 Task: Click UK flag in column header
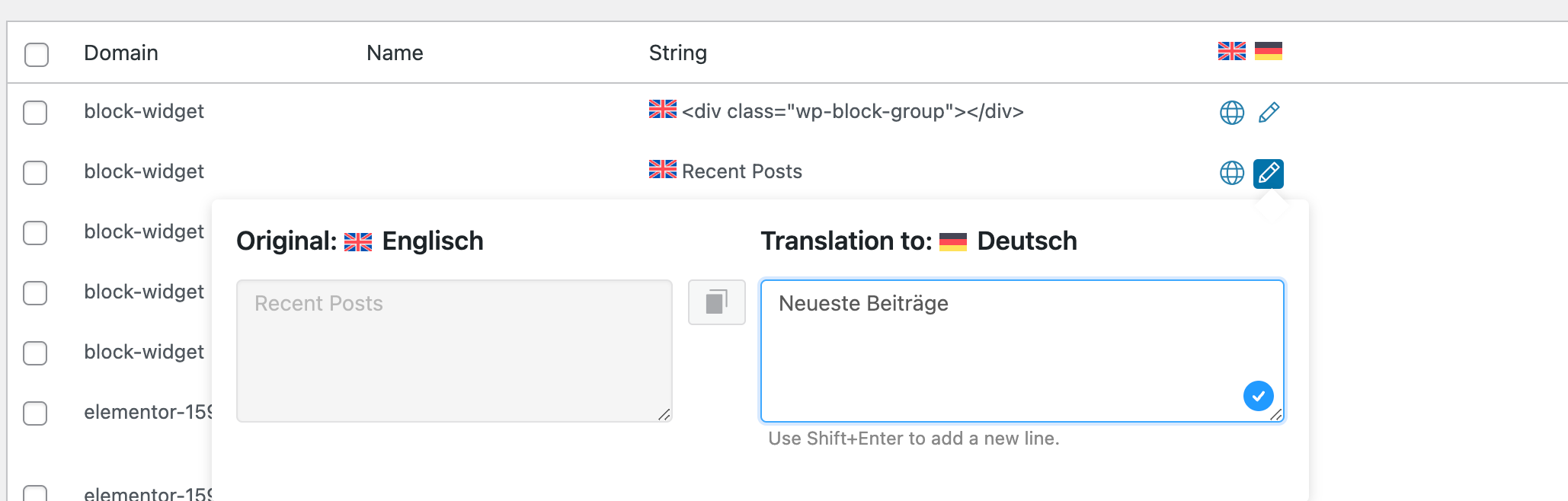click(x=1231, y=51)
